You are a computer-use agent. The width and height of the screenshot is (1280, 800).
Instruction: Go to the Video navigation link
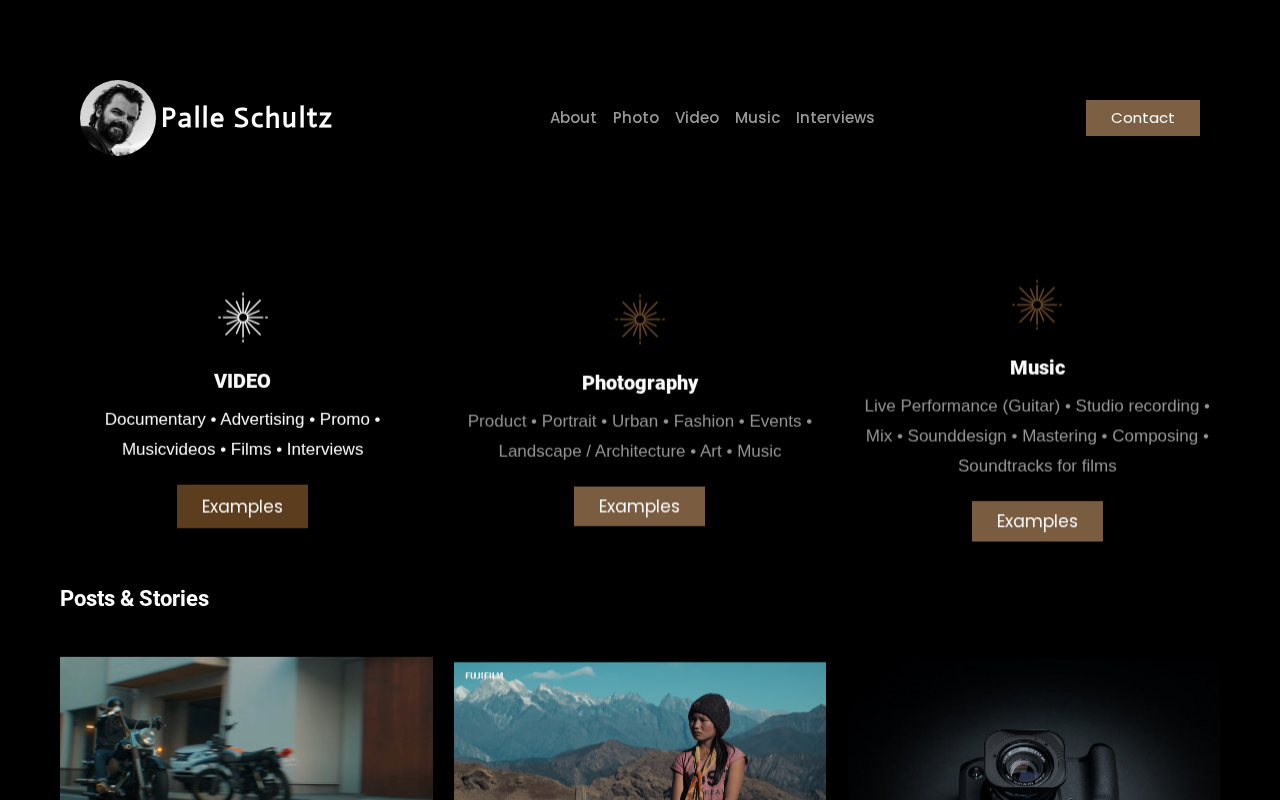pos(697,118)
